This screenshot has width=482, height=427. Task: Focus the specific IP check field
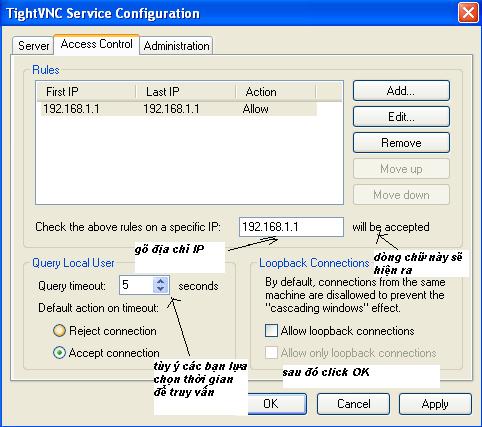(x=291, y=227)
